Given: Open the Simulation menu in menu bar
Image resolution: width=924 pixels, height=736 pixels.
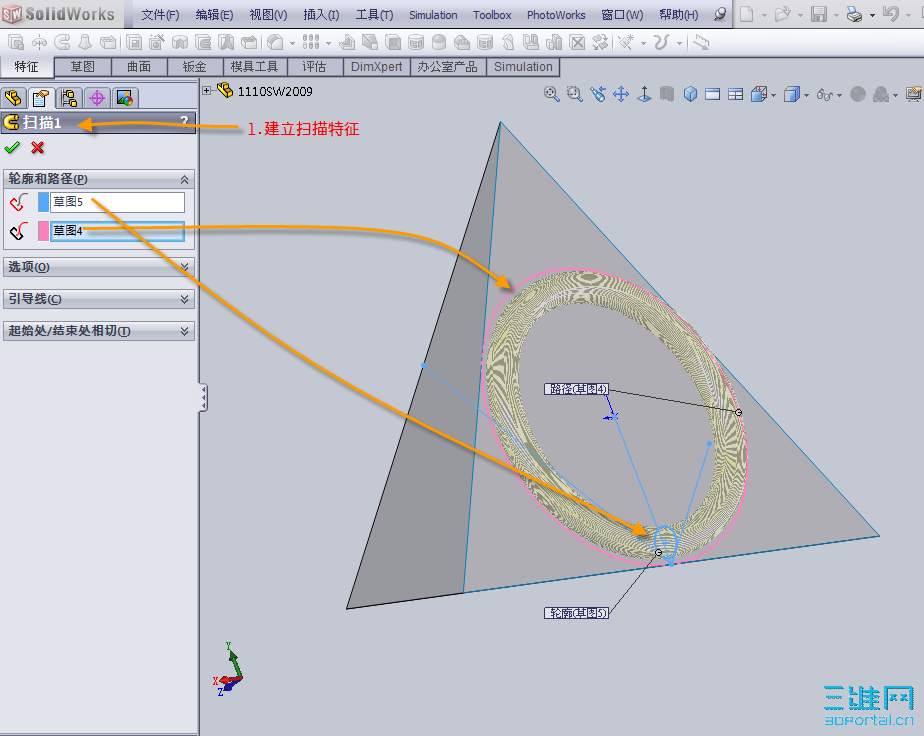Looking at the screenshot, I should [433, 15].
